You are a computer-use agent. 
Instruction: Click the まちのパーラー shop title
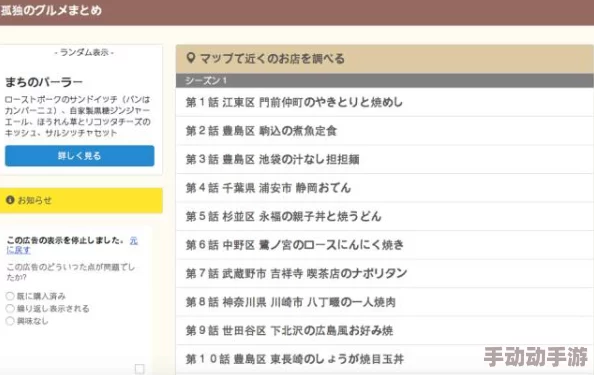click(44, 82)
